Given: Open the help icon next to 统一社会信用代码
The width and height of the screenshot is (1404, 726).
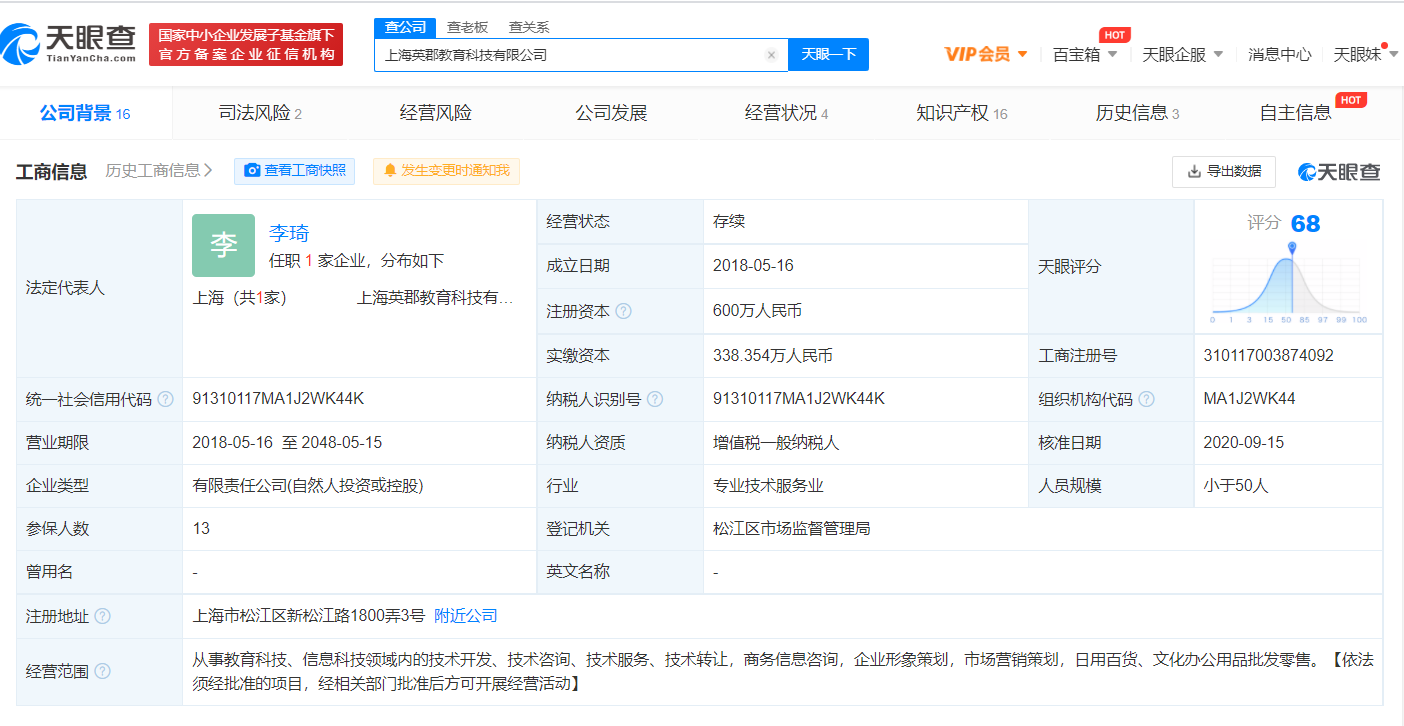Looking at the screenshot, I should tap(165, 399).
